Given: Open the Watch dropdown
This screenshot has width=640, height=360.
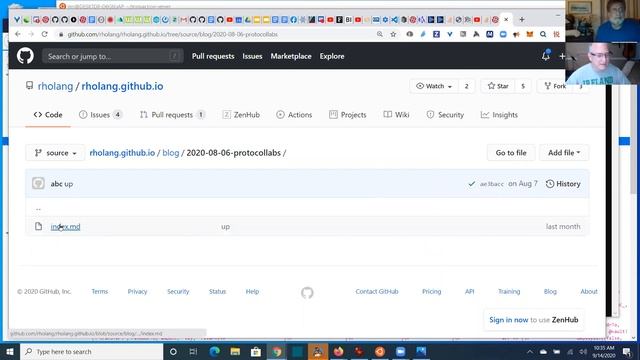Looking at the screenshot, I should tap(433, 86).
